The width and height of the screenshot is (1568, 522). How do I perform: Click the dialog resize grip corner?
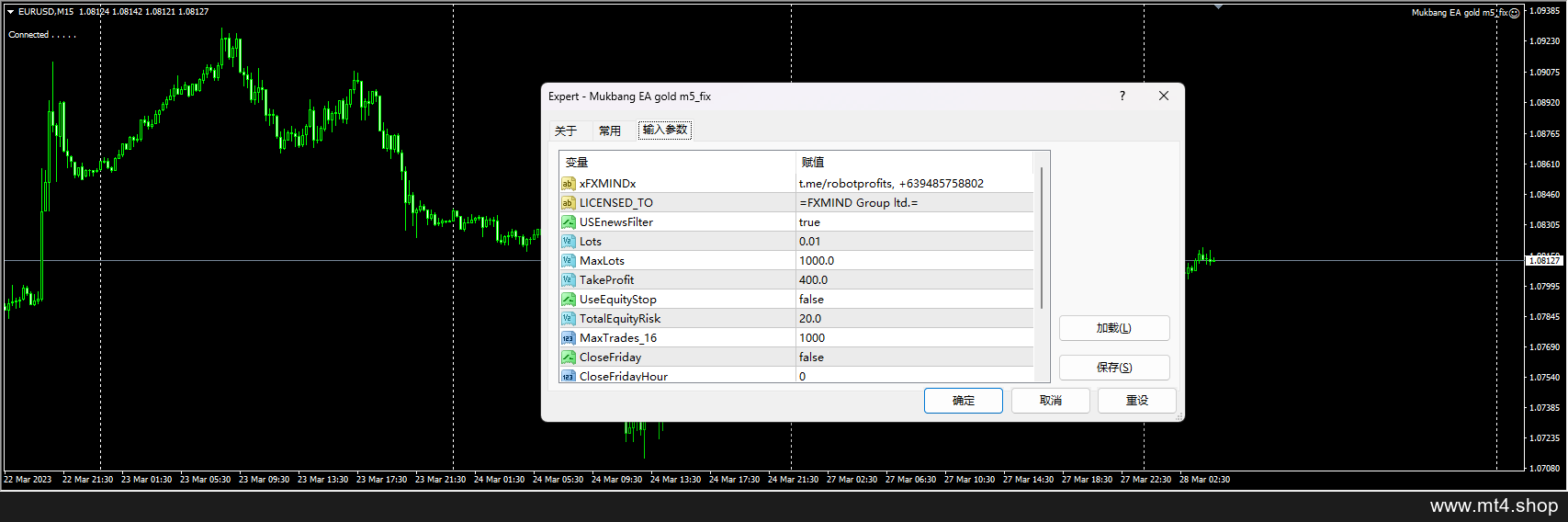coord(1179,417)
